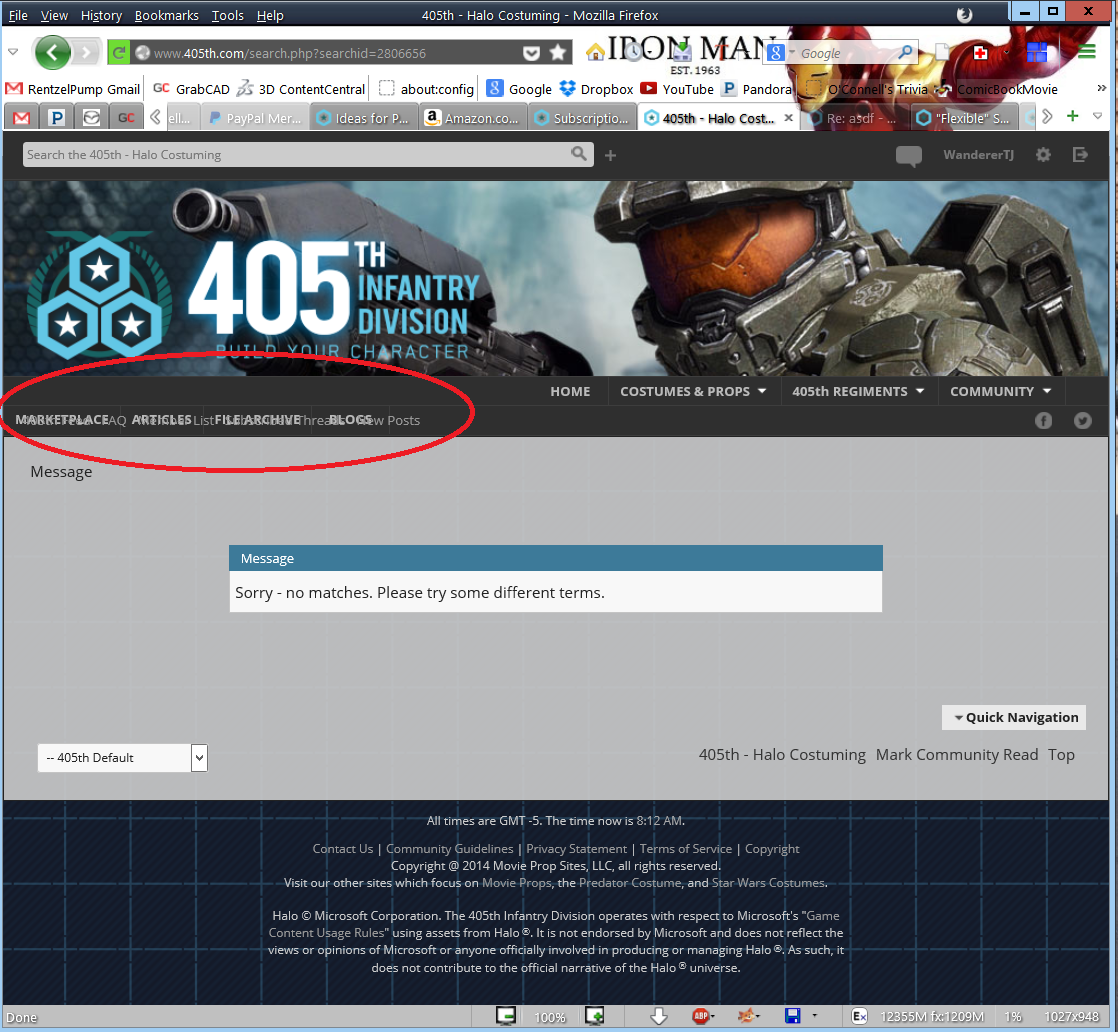
Task: Zoom out with the status bar monitor-minus icon
Action: point(506,1016)
